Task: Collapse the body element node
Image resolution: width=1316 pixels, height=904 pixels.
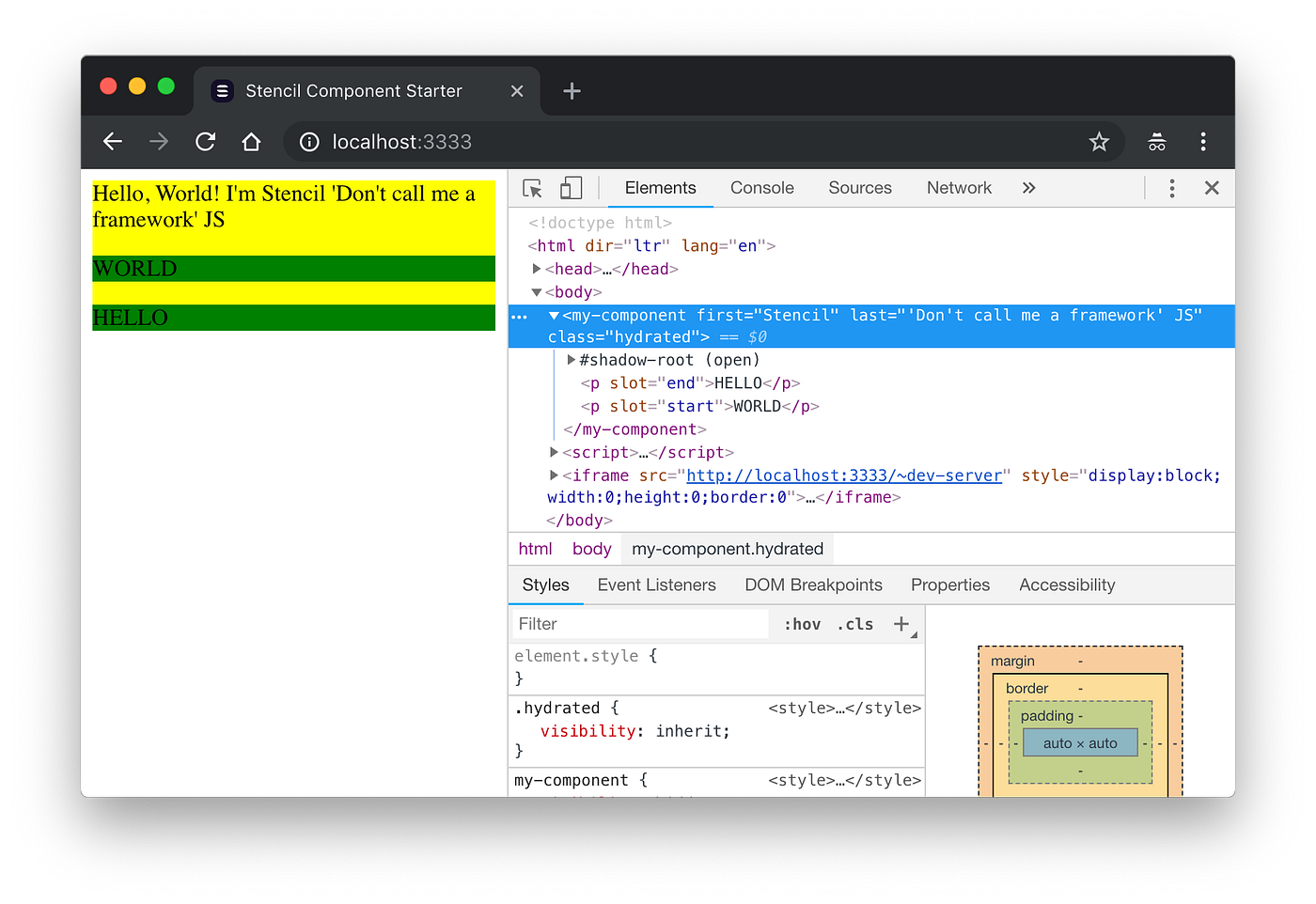Action: (537, 292)
